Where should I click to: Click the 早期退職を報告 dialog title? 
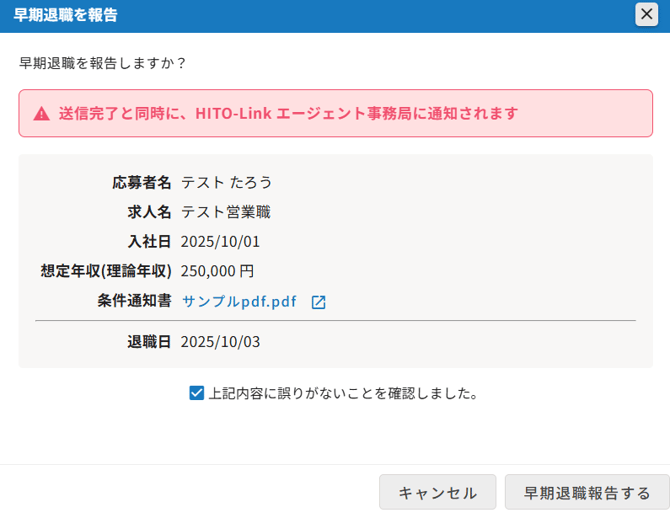pos(65,15)
